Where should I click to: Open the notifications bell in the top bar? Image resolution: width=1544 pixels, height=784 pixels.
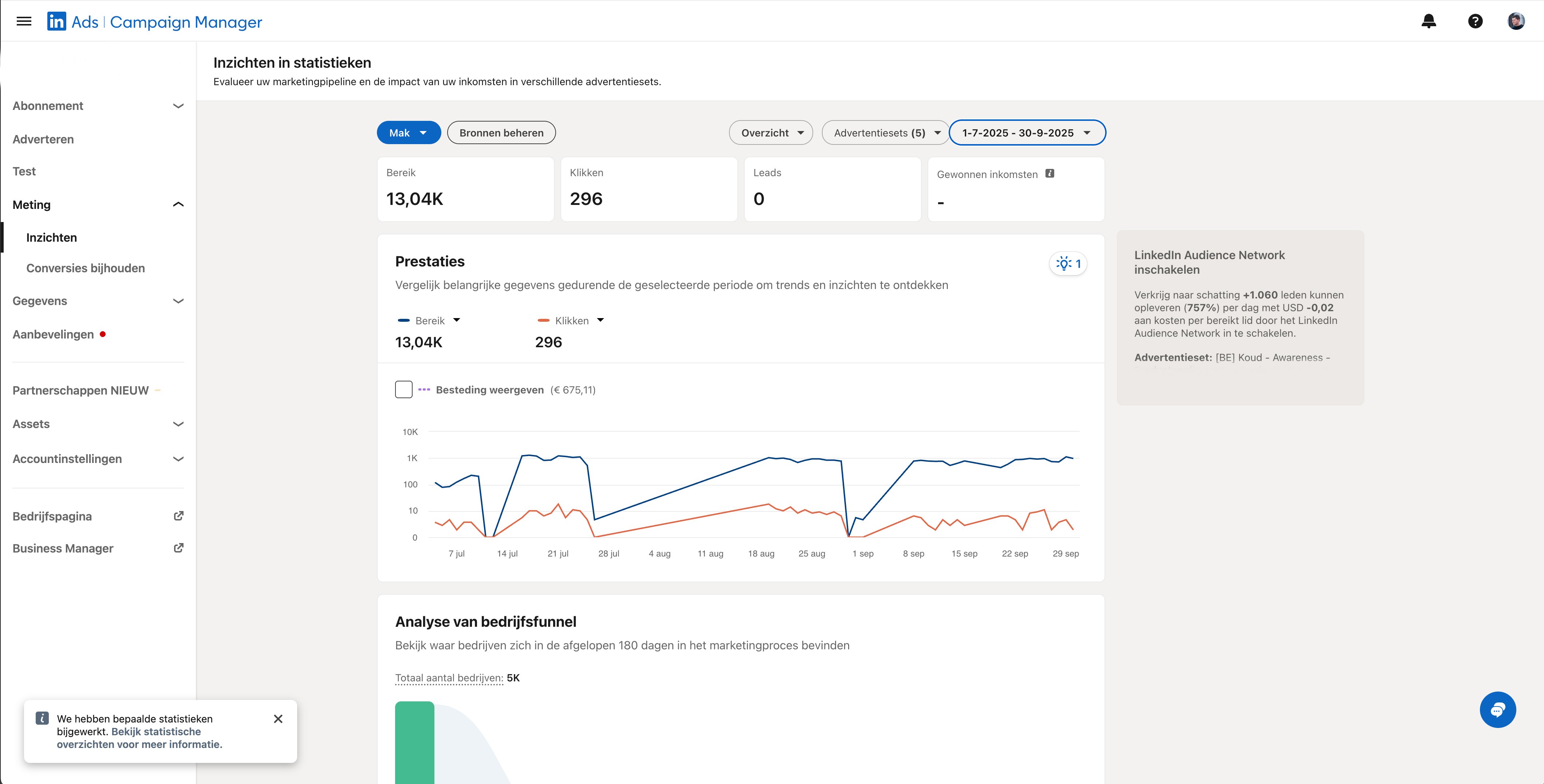pyautogui.click(x=1429, y=21)
